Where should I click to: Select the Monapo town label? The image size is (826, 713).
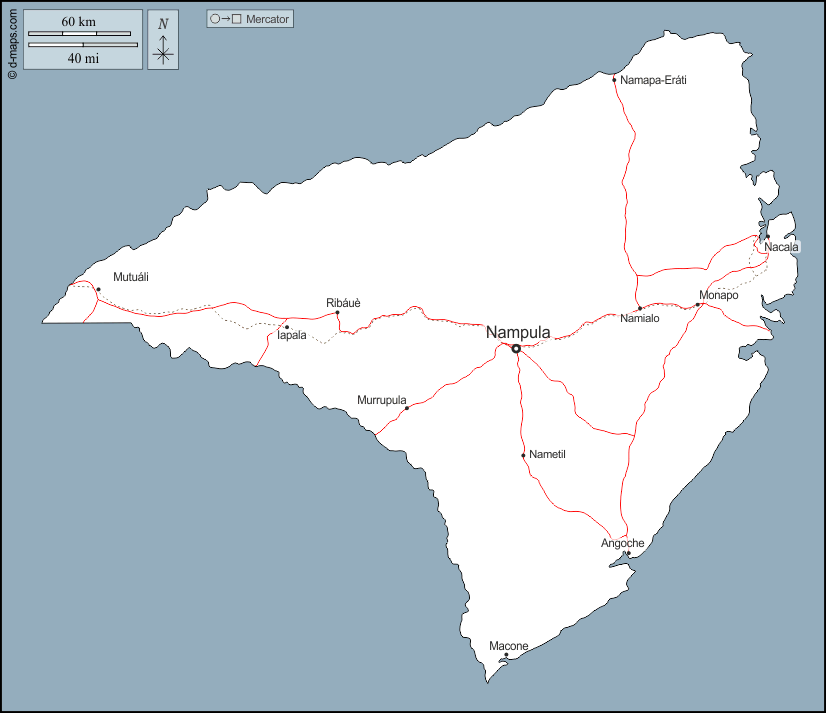[718, 296]
